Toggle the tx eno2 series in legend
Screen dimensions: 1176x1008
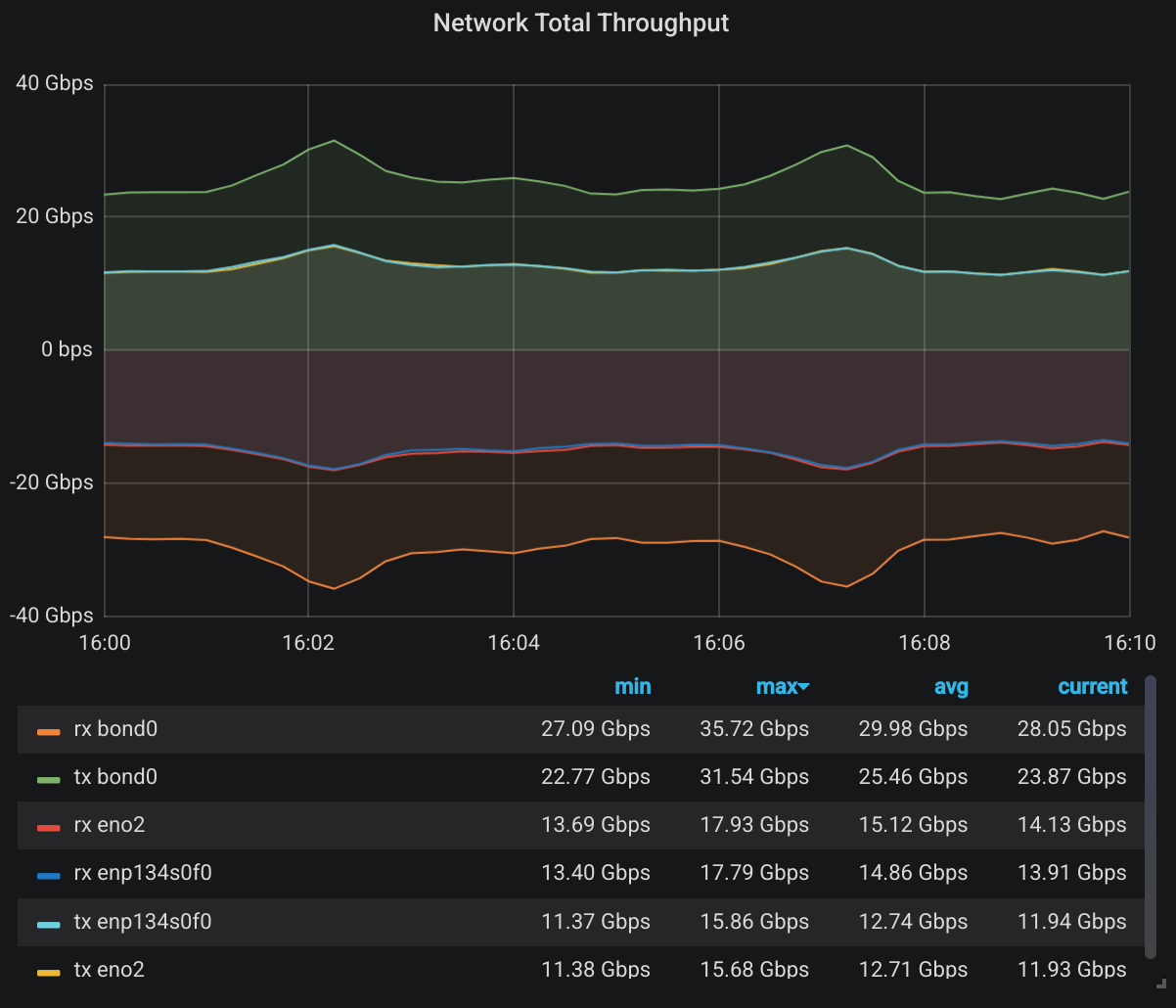[110, 970]
